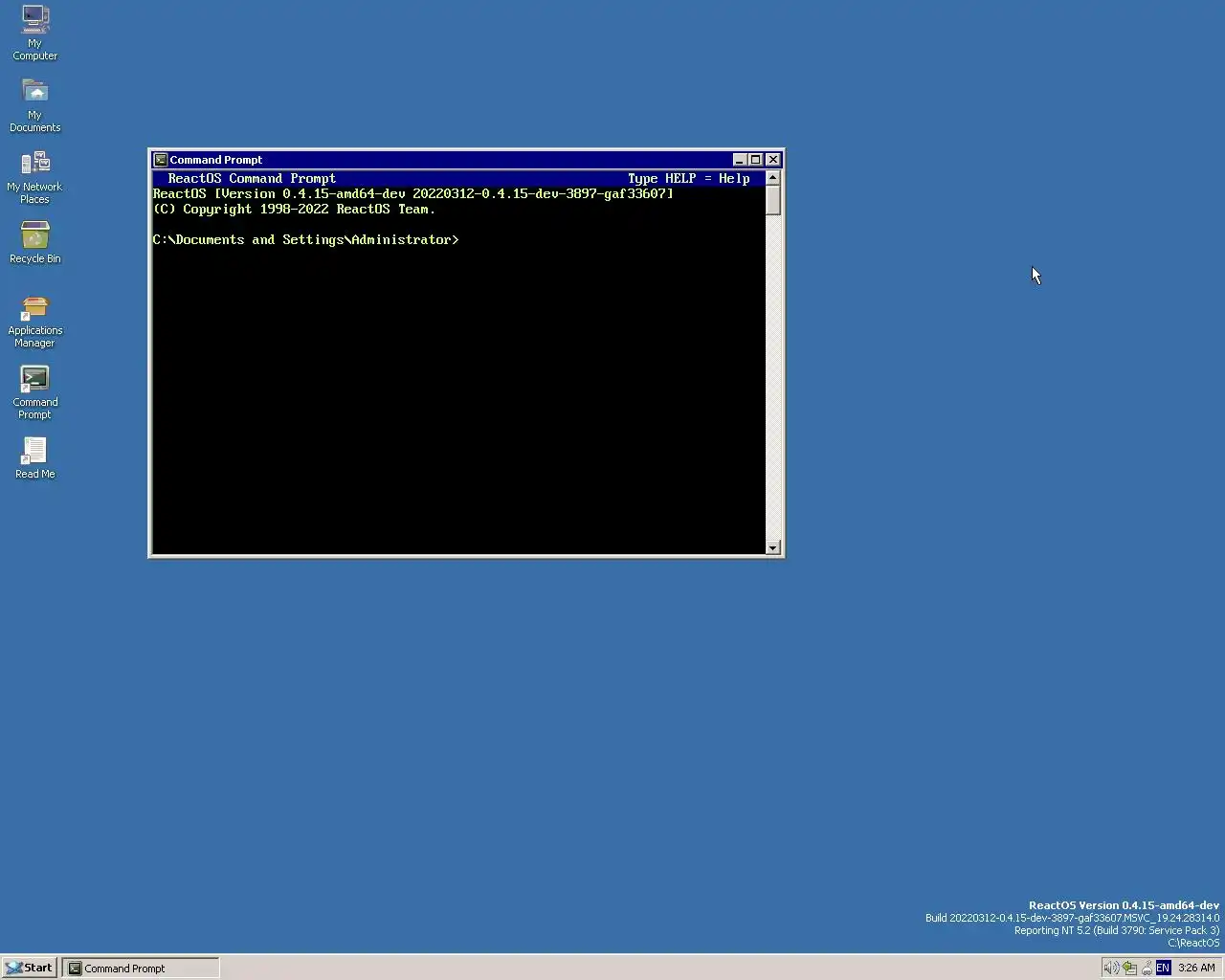The image size is (1225, 980).
Task: Minimize the Command Prompt window
Action: (x=740, y=160)
